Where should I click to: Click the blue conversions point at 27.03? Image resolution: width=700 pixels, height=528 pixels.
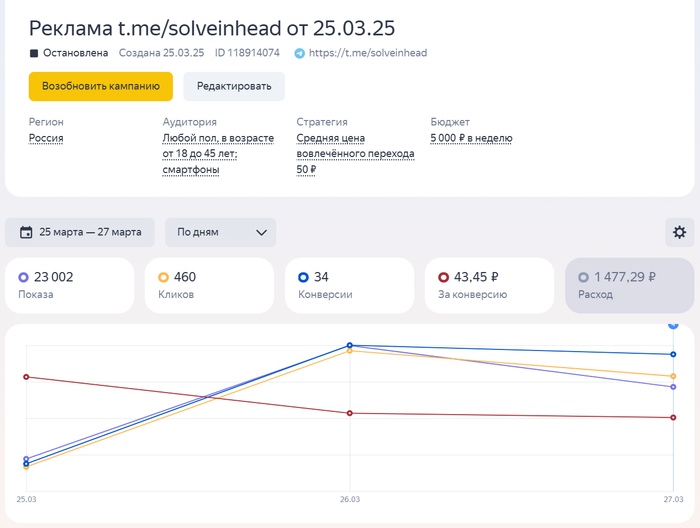click(x=673, y=354)
